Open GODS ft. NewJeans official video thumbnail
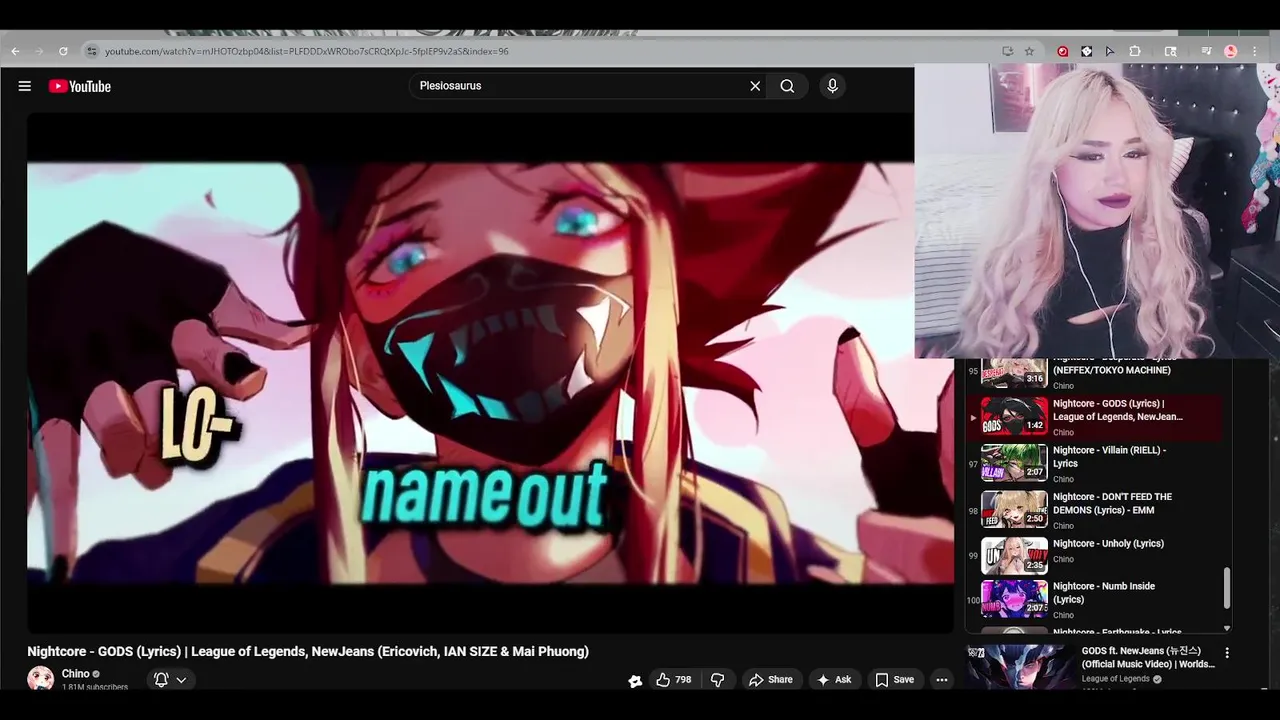1280x720 pixels. click(x=1019, y=666)
